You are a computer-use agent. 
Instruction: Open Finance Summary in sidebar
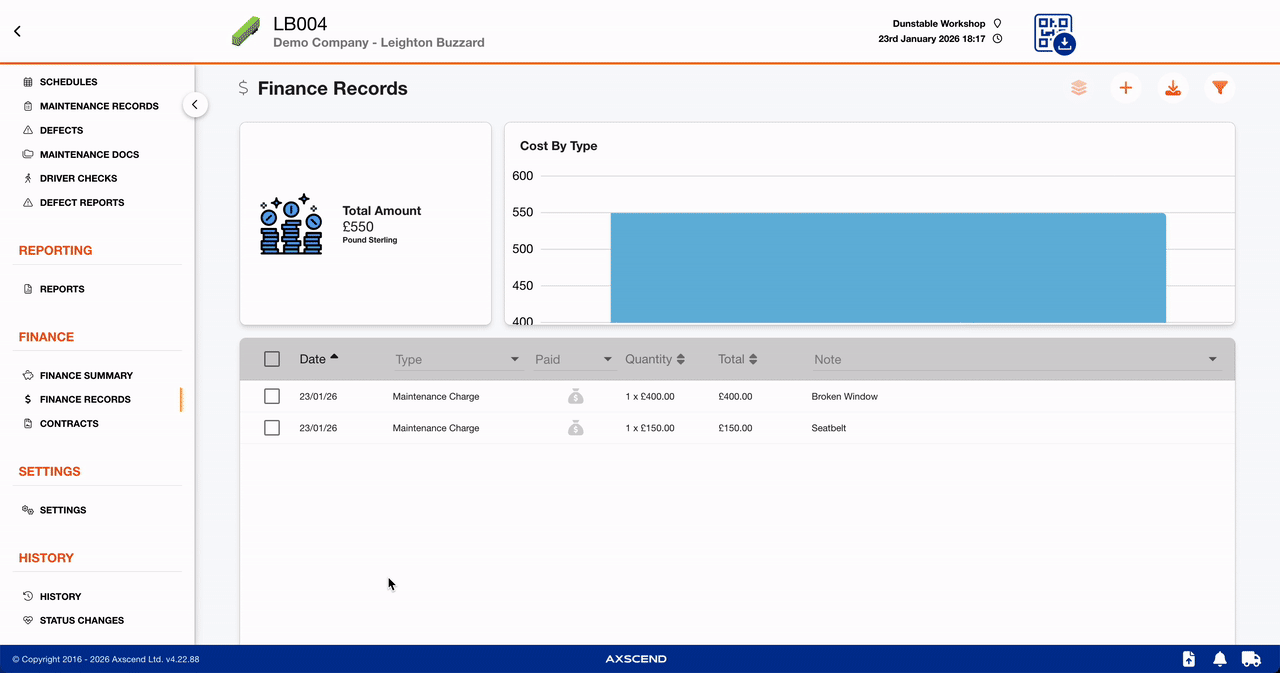tap(85, 375)
